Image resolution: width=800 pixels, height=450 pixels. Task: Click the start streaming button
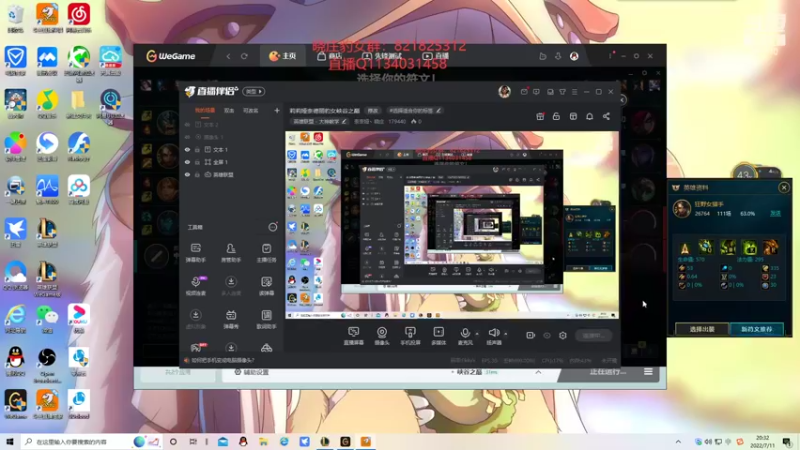point(593,335)
